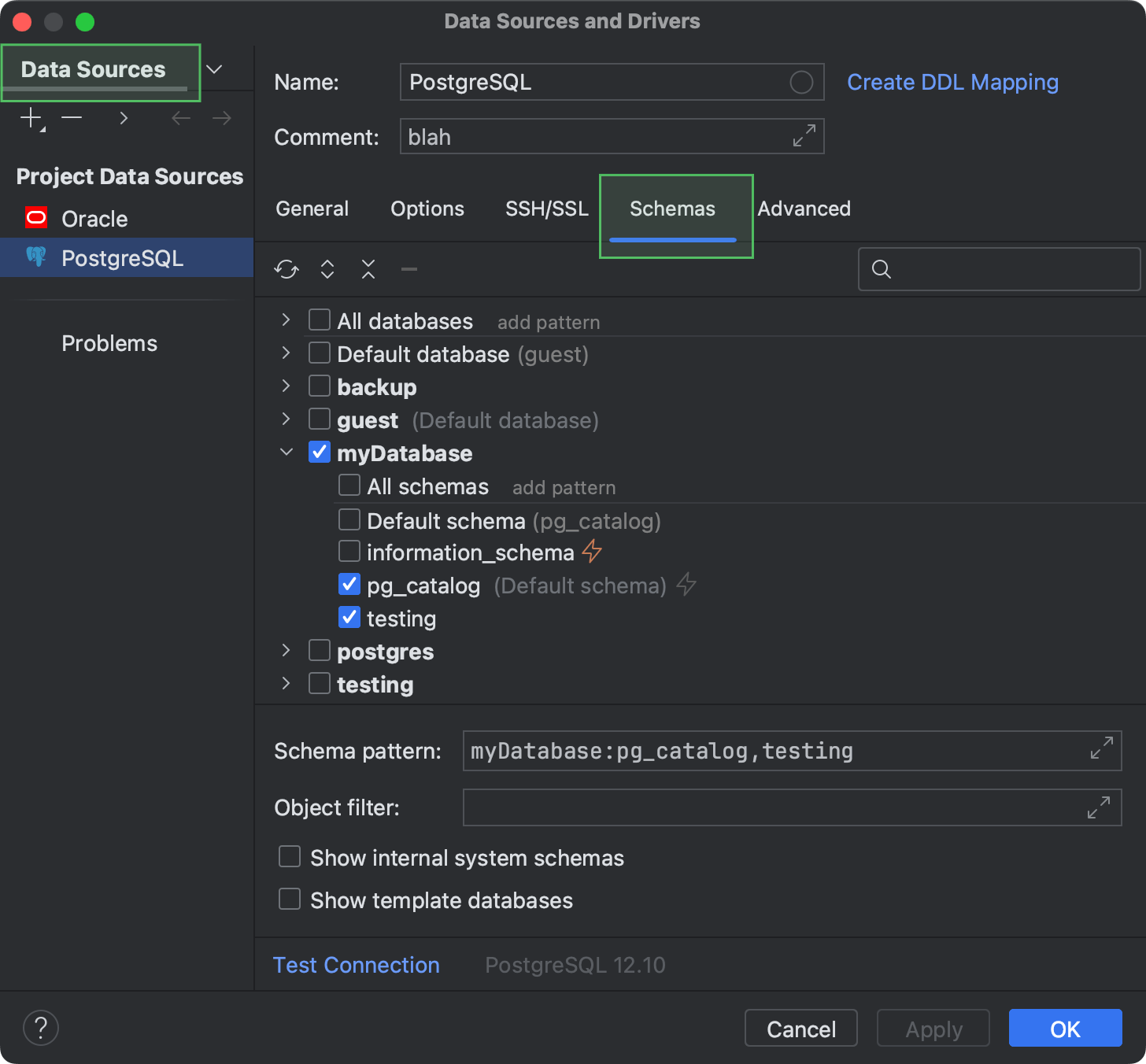The width and height of the screenshot is (1146, 1064).
Task: Enable Show internal system schemas
Action: tap(289, 856)
